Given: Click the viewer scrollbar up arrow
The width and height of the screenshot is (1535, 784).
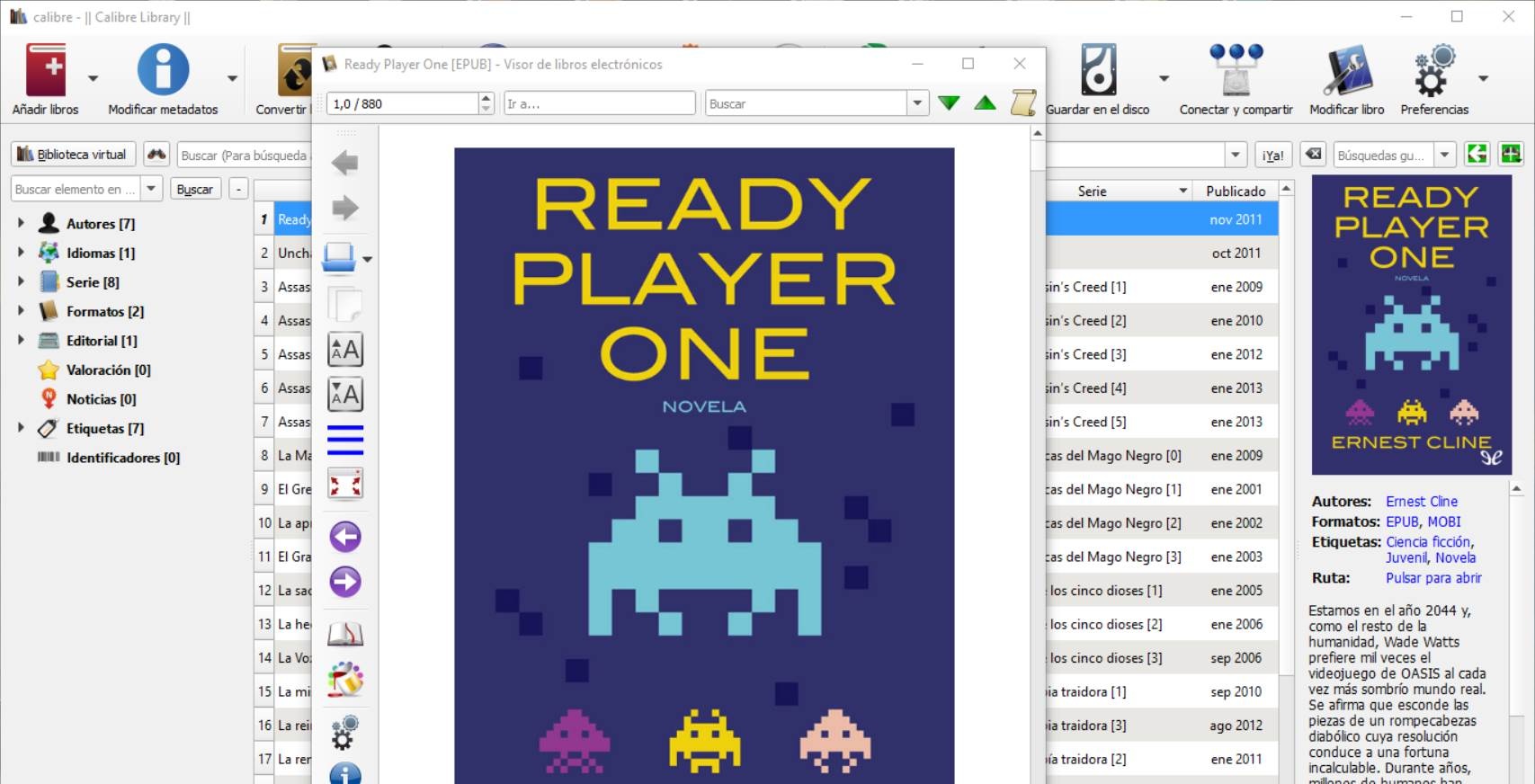Looking at the screenshot, I should 1038,133.
